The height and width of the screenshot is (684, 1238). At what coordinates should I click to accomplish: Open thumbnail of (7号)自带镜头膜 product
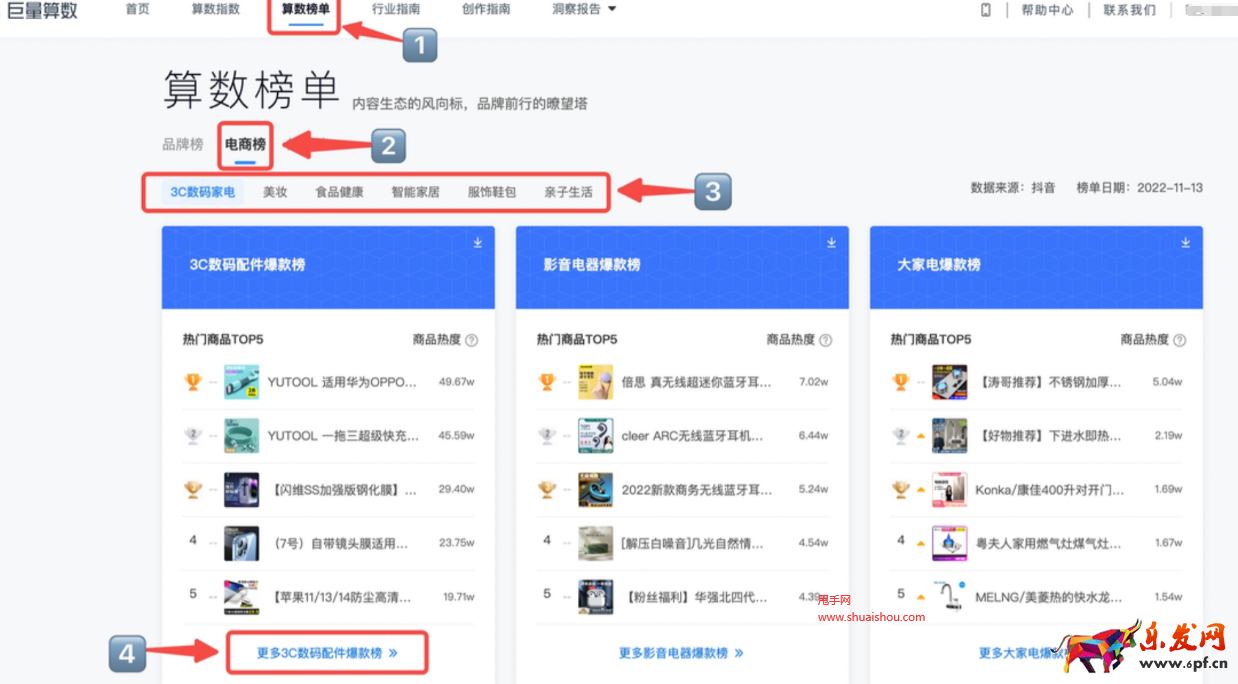click(x=241, y=543)
